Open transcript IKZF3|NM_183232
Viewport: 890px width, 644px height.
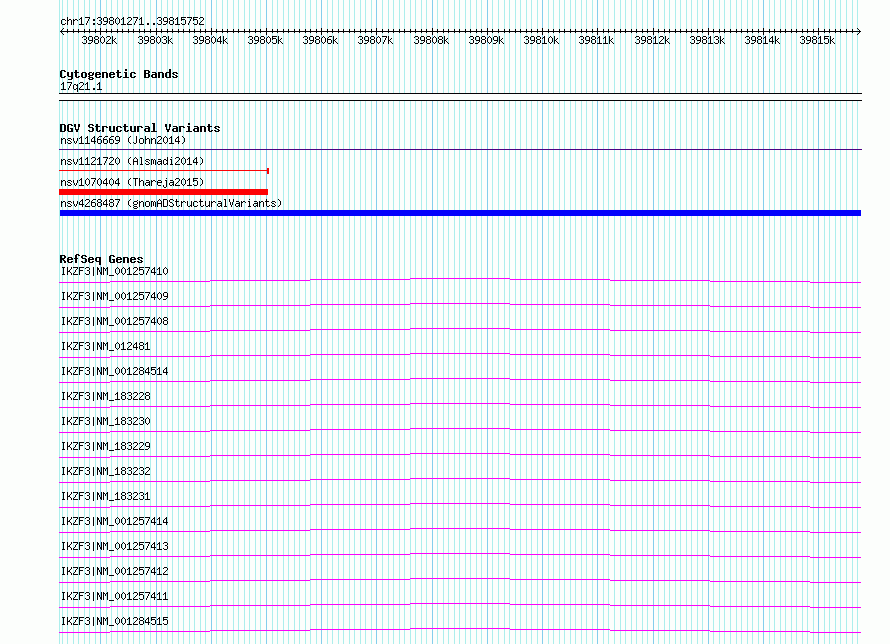[106, 471]
